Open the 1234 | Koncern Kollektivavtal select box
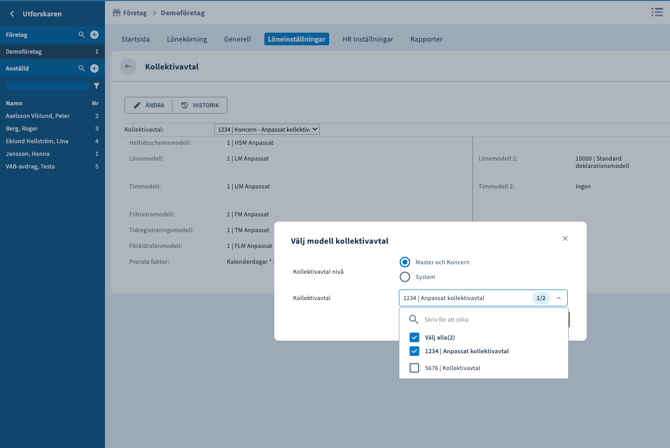Image resolution: width=670 pixels, height=448 pixels. pos(266,129)
